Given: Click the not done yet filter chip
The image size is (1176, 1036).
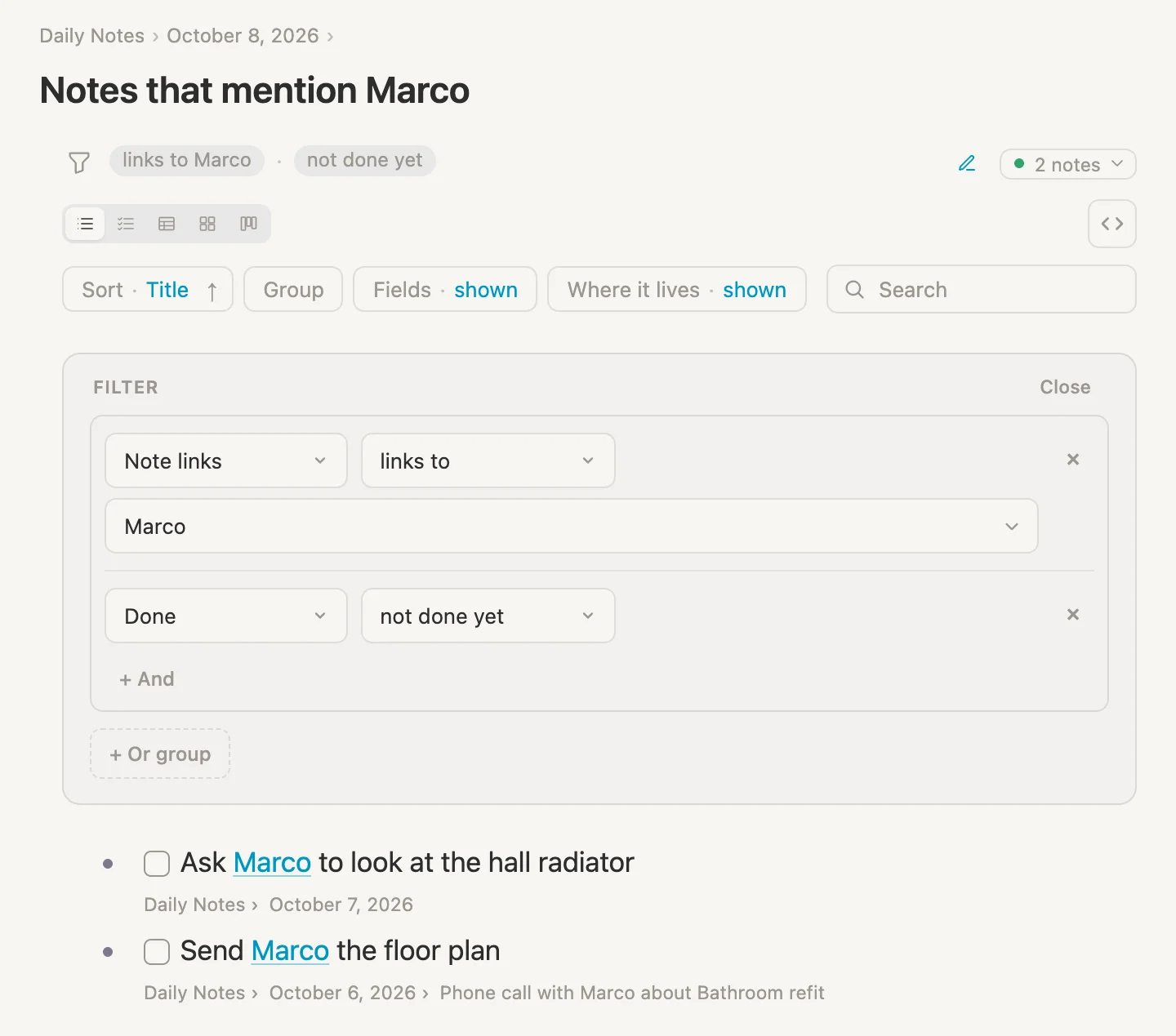Looking at the screenshot, I should click(x=365, y=160).
